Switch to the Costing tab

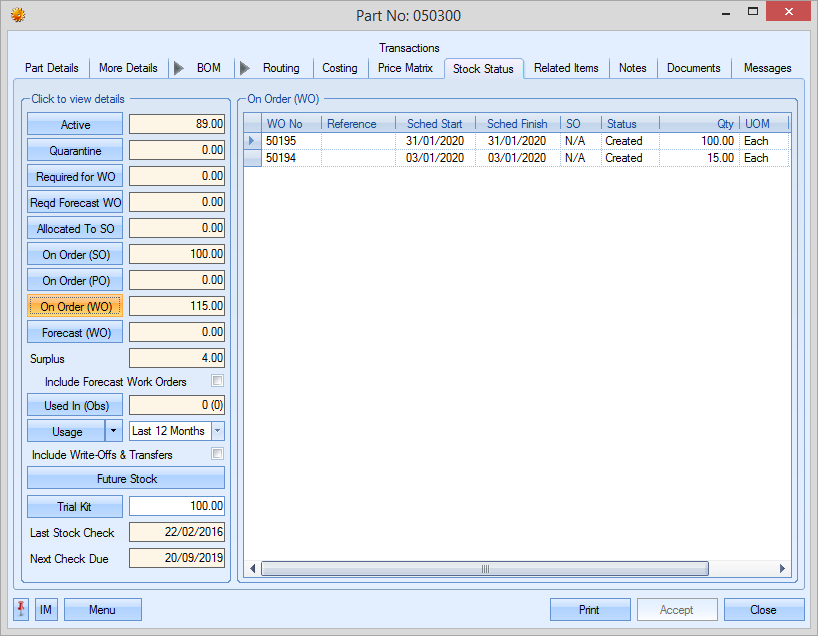pyautogui.click(x=339, y=68)
